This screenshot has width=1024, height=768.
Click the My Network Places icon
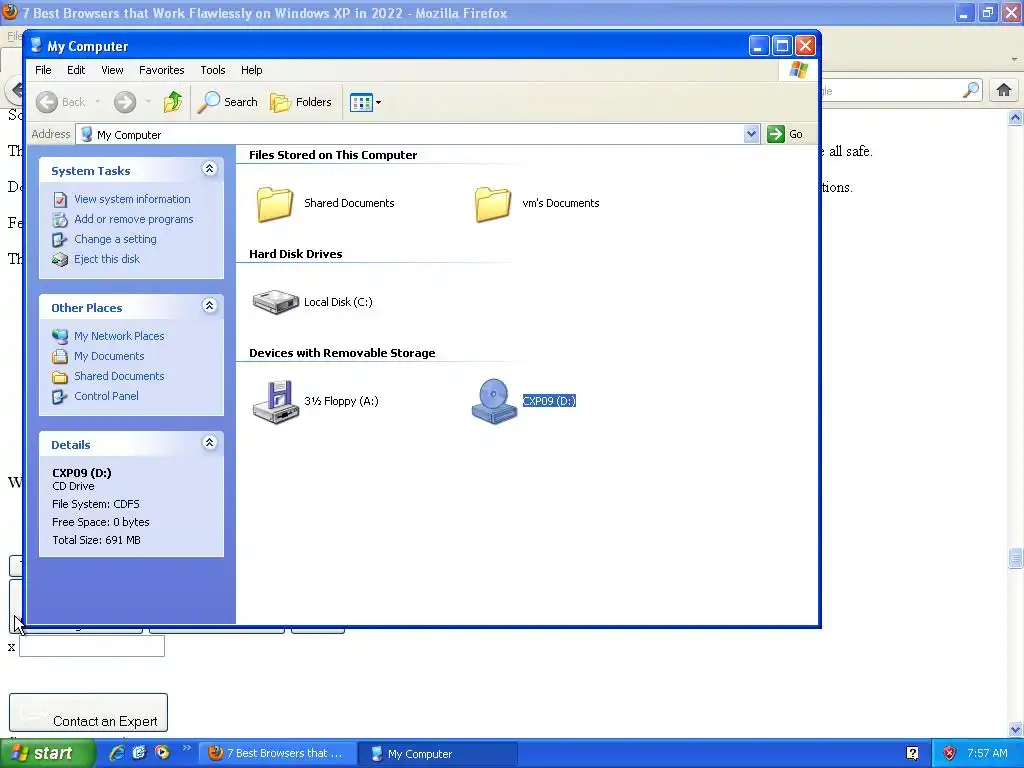coord(60,336)
